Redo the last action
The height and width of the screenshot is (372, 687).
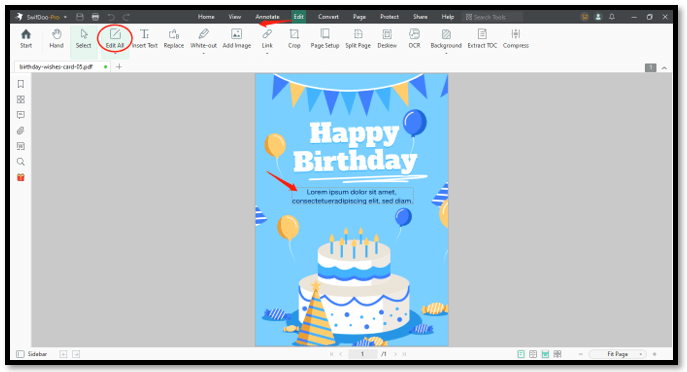coord(126,17)
